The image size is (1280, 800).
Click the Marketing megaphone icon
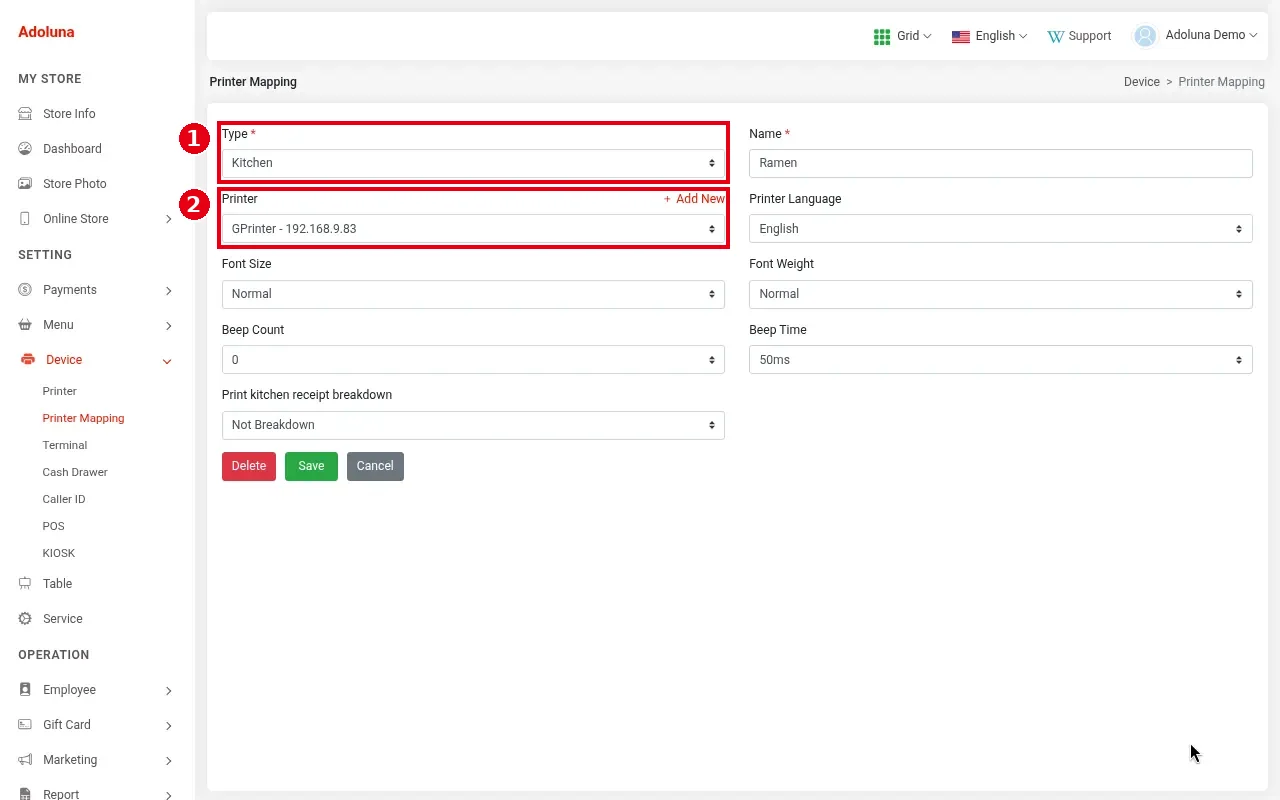coord(25,760)
